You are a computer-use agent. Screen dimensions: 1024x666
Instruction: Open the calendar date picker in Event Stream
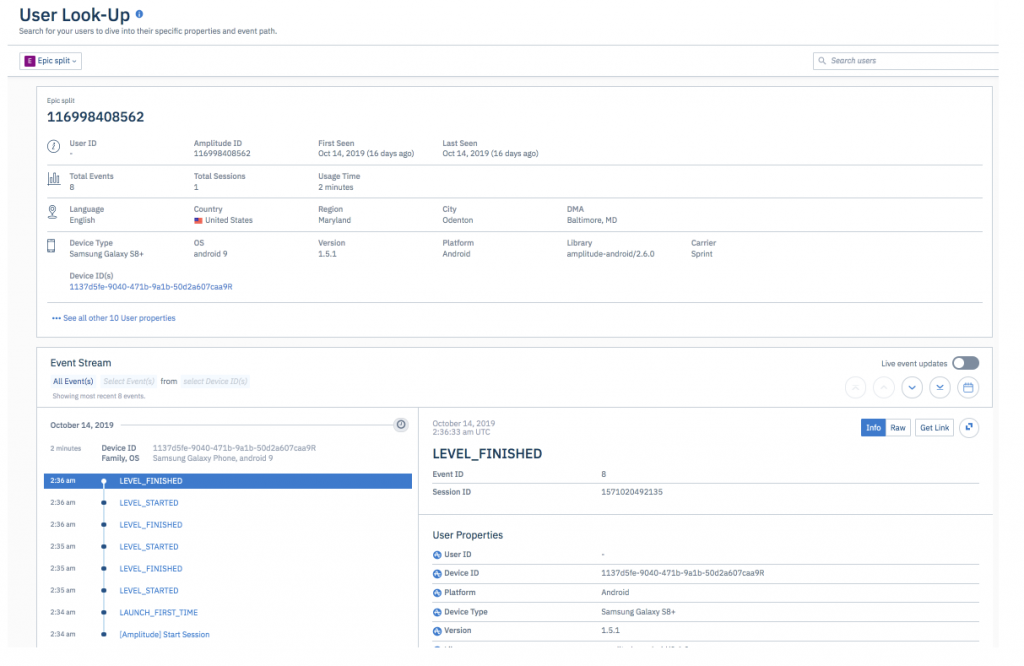(967, 387)
